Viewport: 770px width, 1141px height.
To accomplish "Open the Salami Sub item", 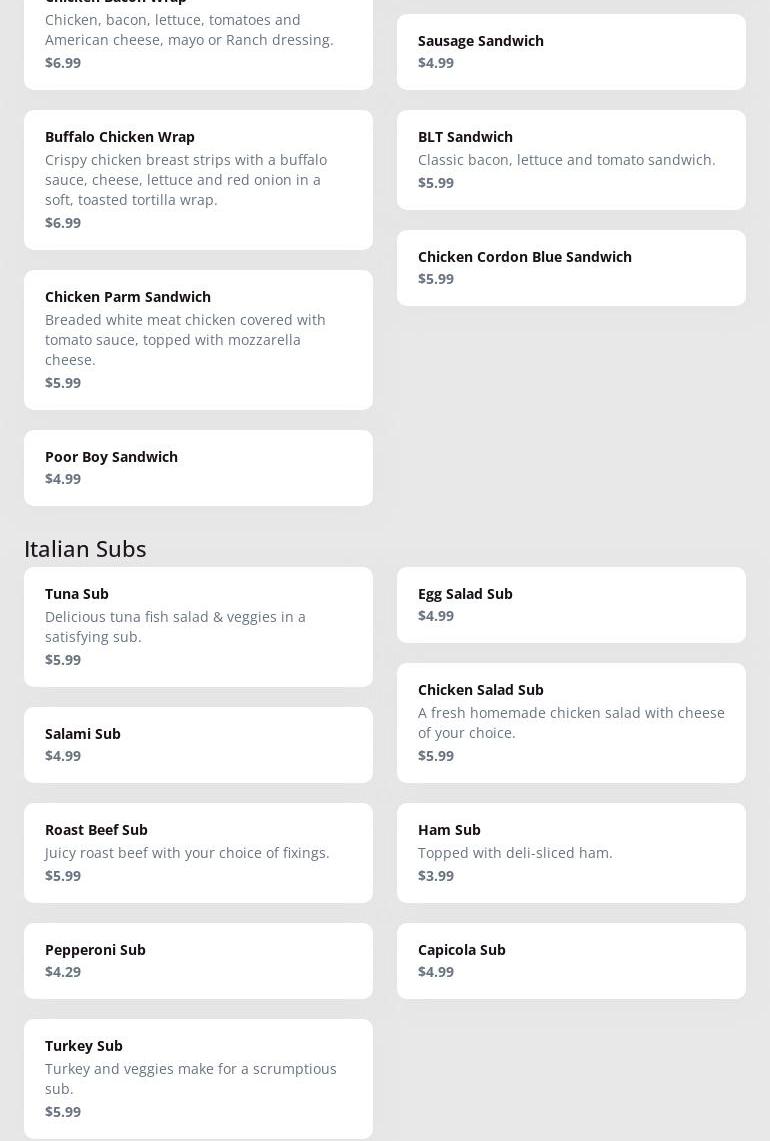I will (198, 745).
